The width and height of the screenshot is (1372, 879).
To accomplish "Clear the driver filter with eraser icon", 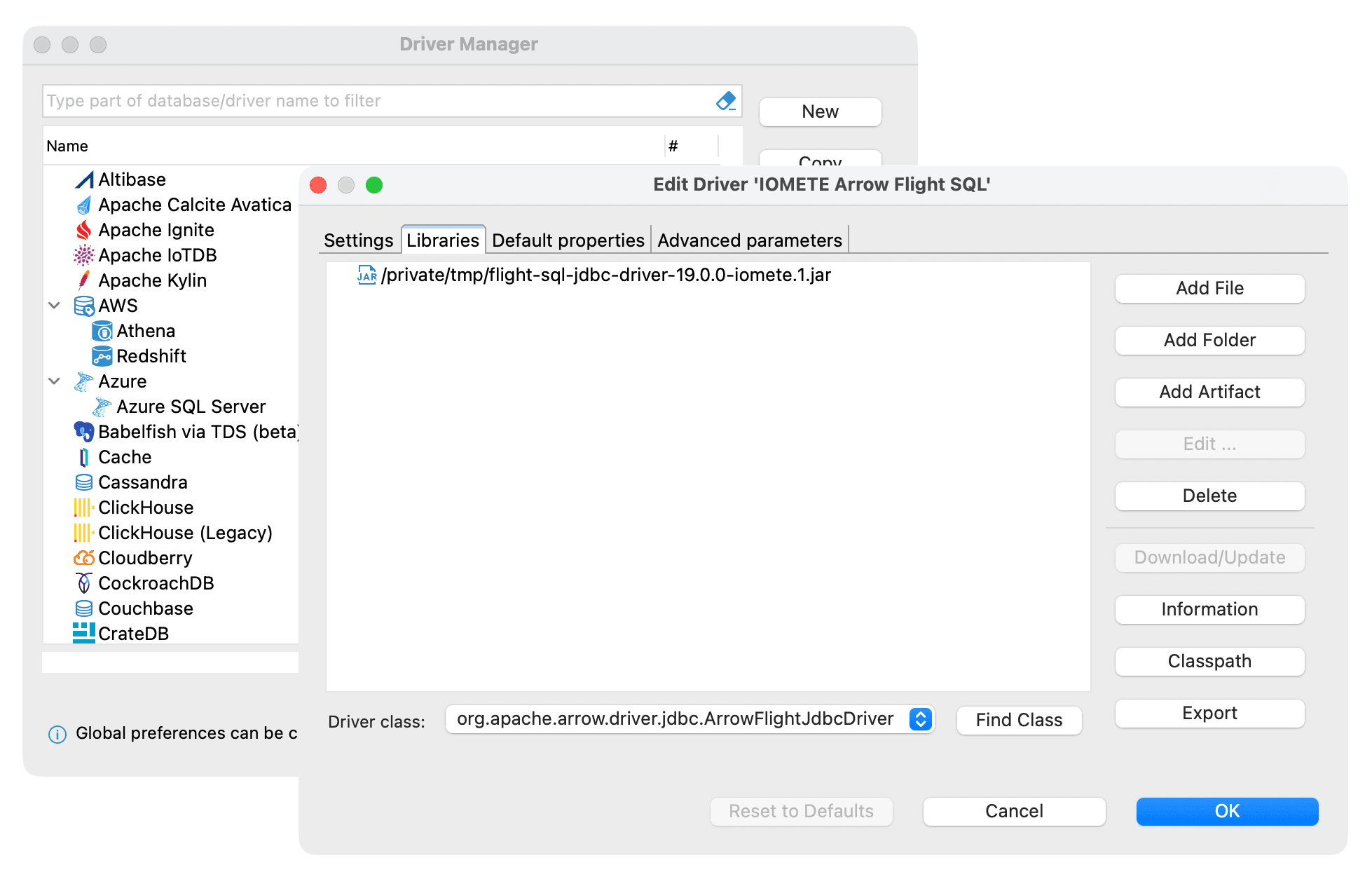I will coord(726,101).
